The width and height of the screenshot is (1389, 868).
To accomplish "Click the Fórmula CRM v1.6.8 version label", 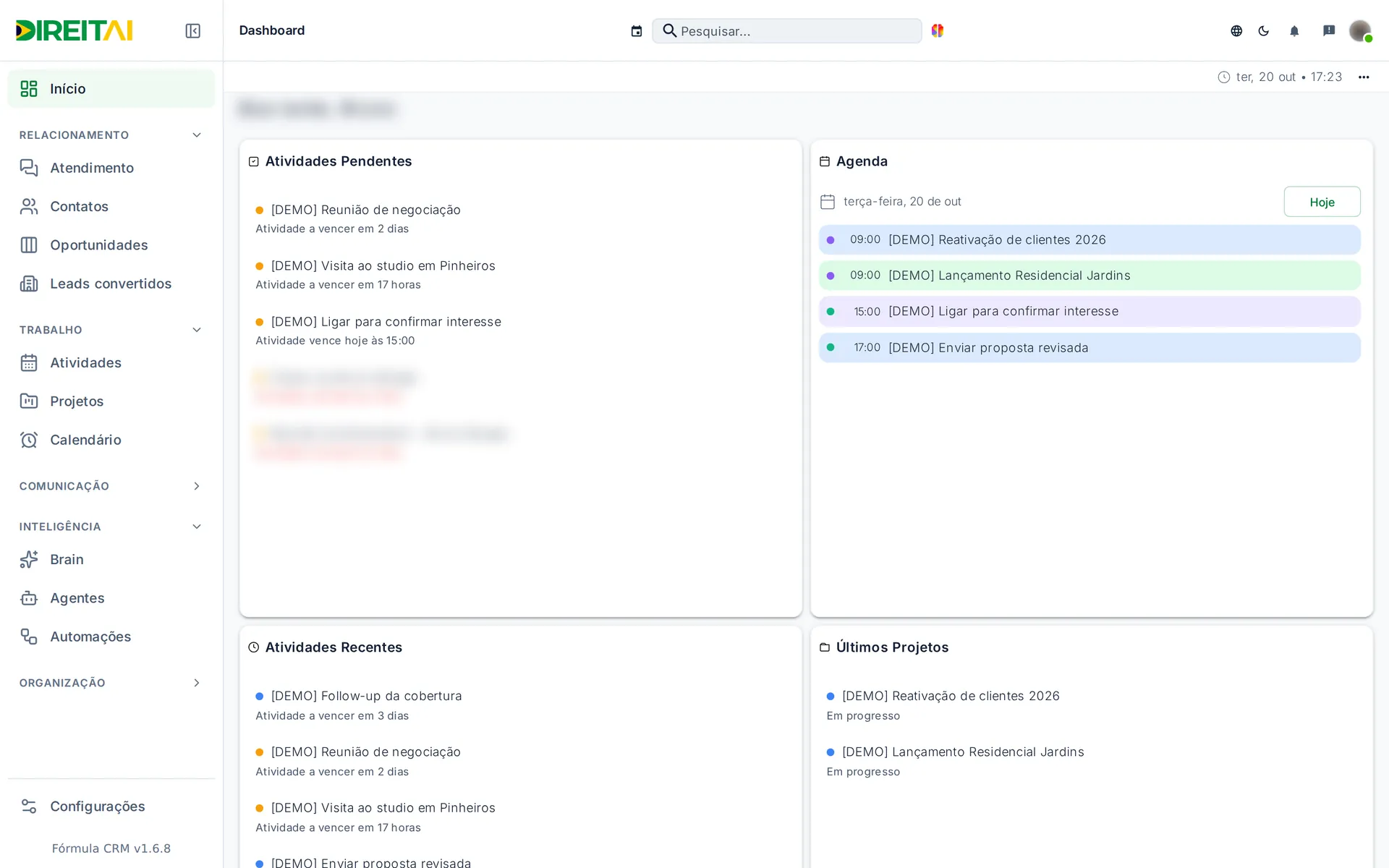I will (111, 848).
